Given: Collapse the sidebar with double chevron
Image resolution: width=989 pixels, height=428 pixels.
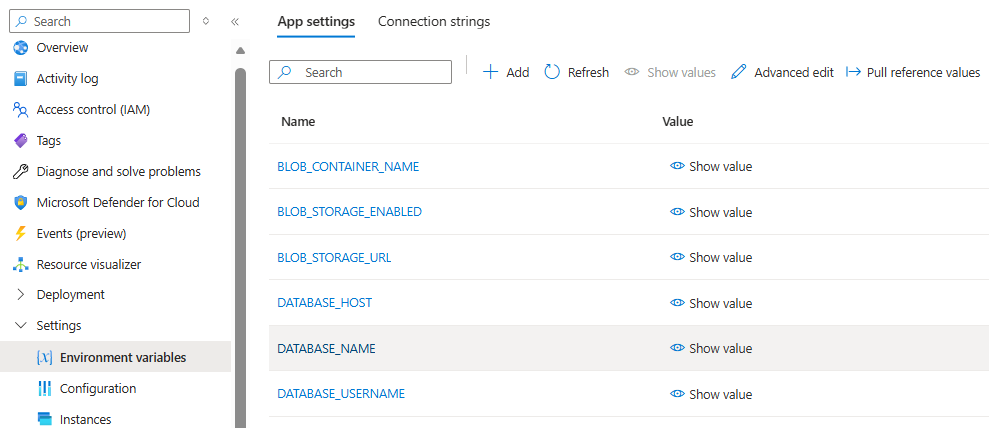Looking at the screenshot, I should 235,21.
